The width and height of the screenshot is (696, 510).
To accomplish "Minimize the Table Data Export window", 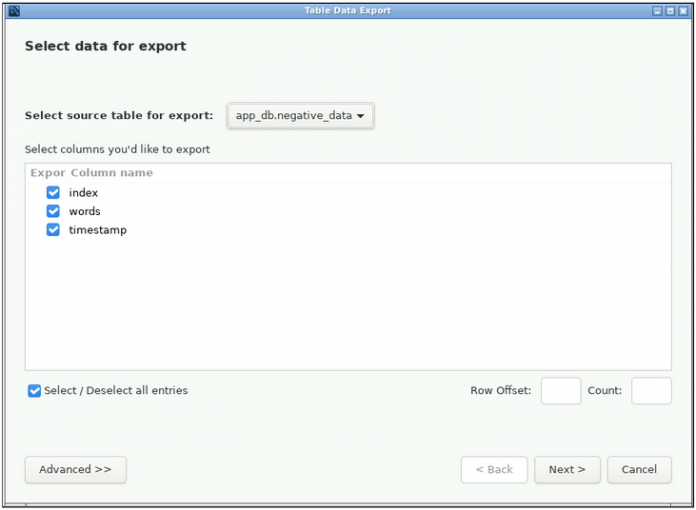I will pos(657,11).
